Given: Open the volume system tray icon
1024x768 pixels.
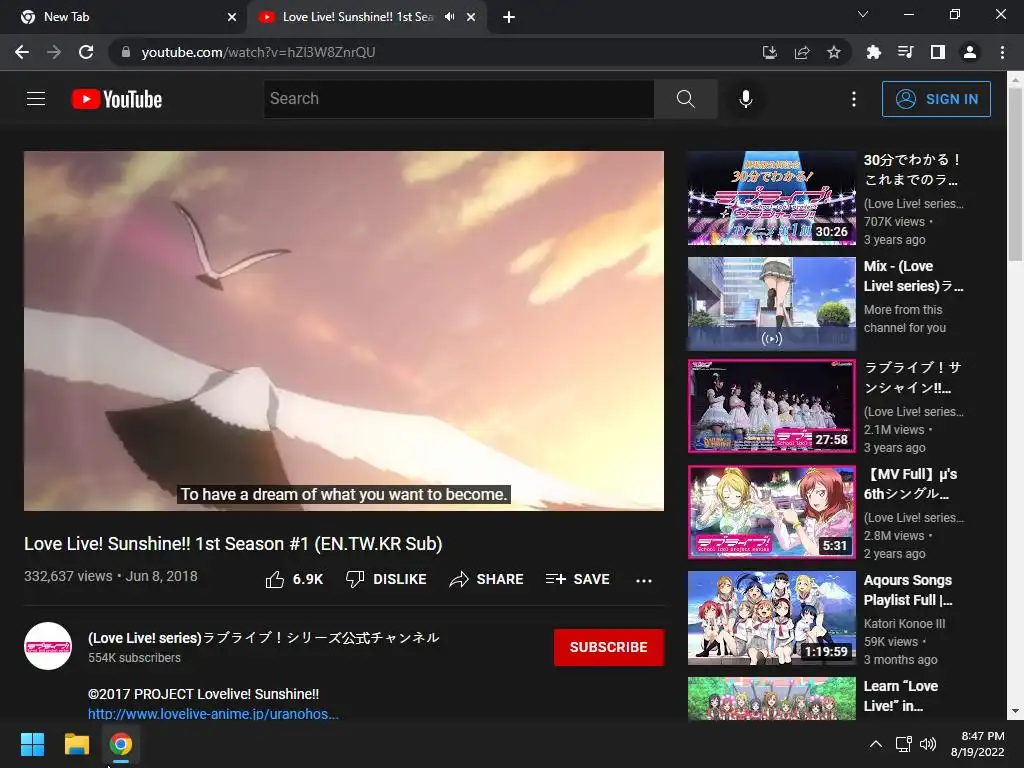Looking at the screenshot, I should click(x=927, y=744).
